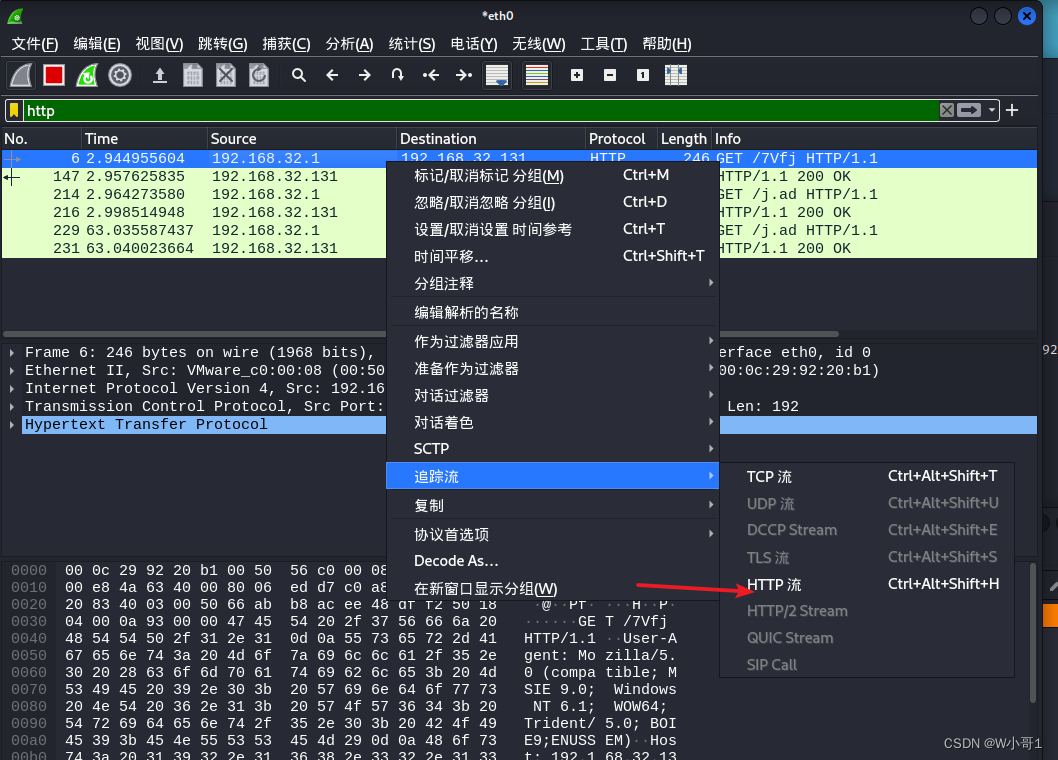This screenshot has height=760, width=1058.
Task: Select 编辑解析的名称 entry
Action: (552, 313)
